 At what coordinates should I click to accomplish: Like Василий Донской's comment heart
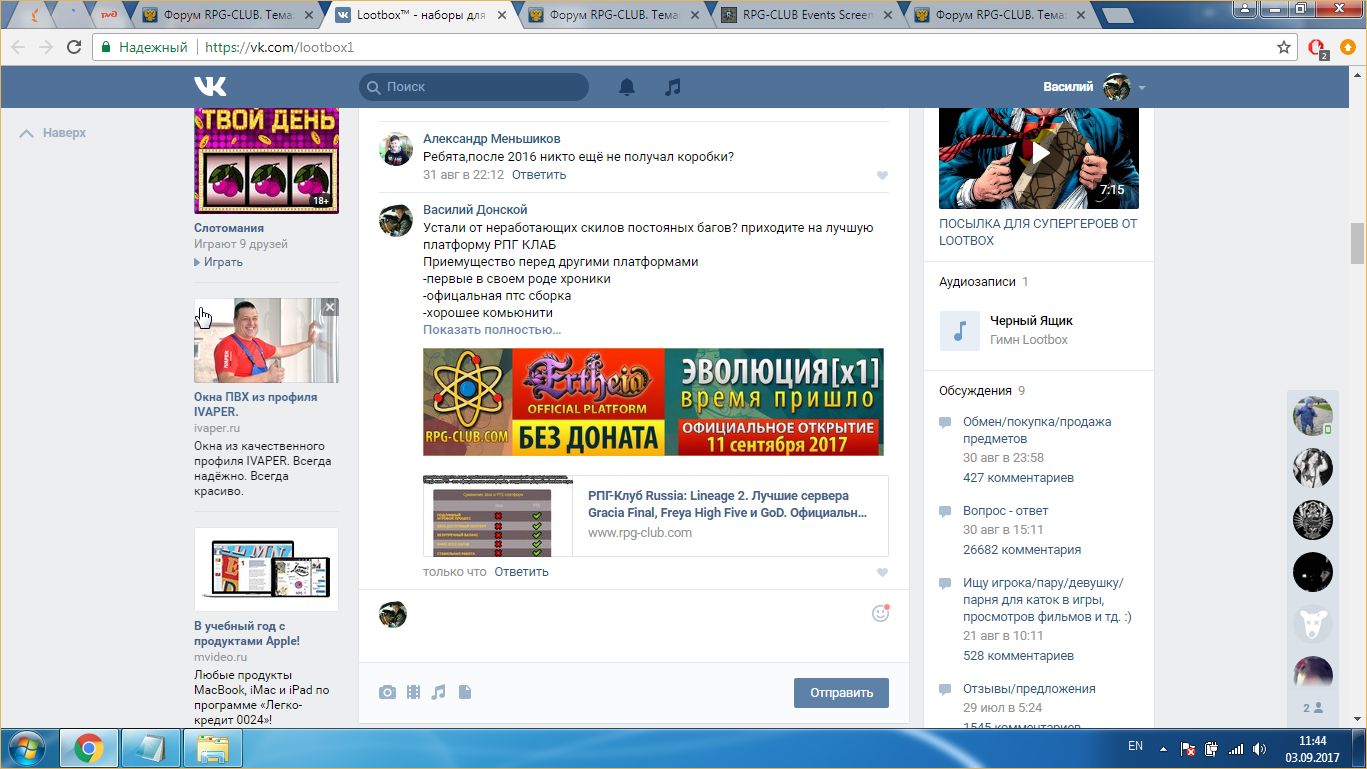pyautogui.click(x=882, y=573)
